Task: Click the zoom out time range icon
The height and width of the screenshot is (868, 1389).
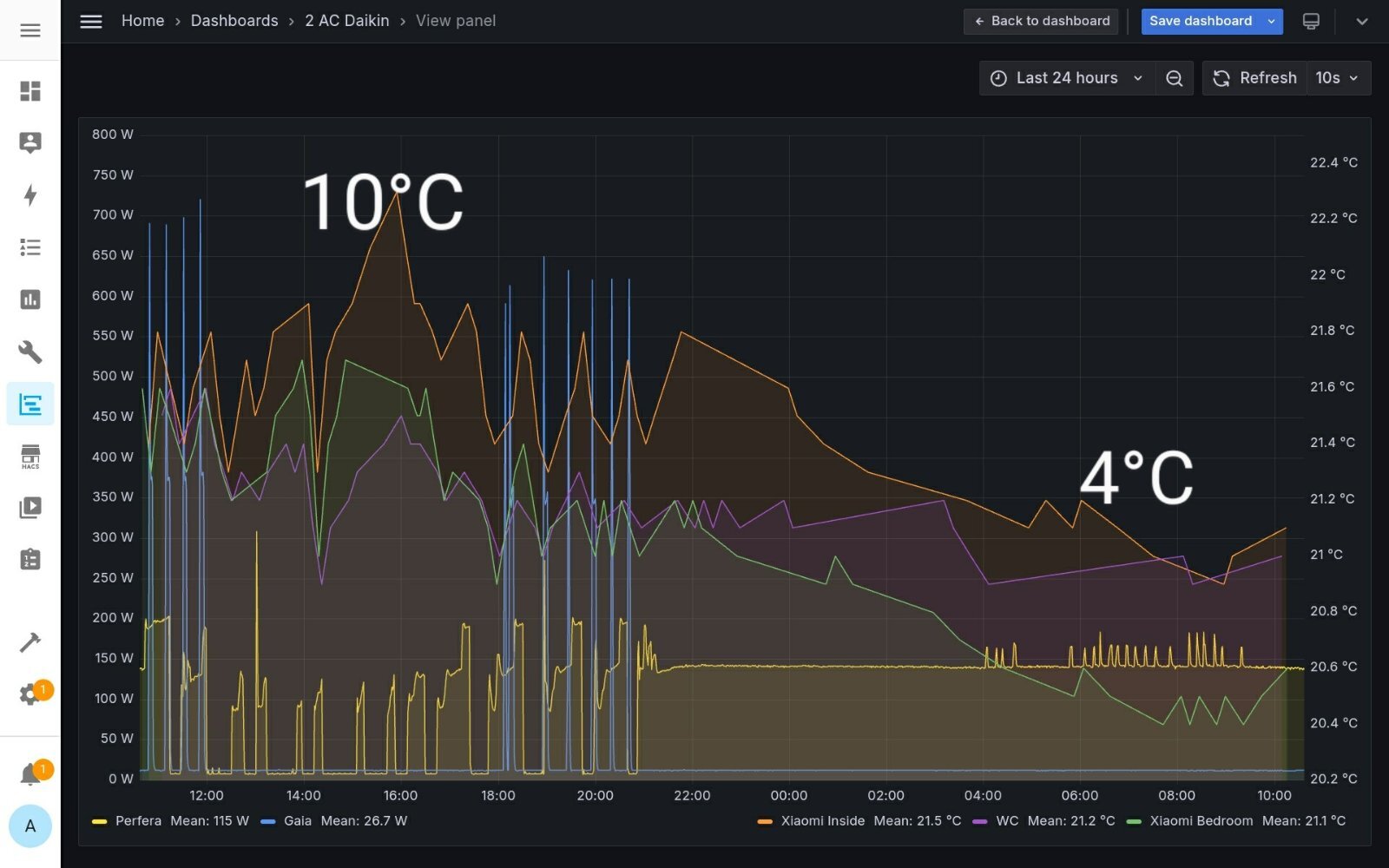Action: (x=1174, y=78)
